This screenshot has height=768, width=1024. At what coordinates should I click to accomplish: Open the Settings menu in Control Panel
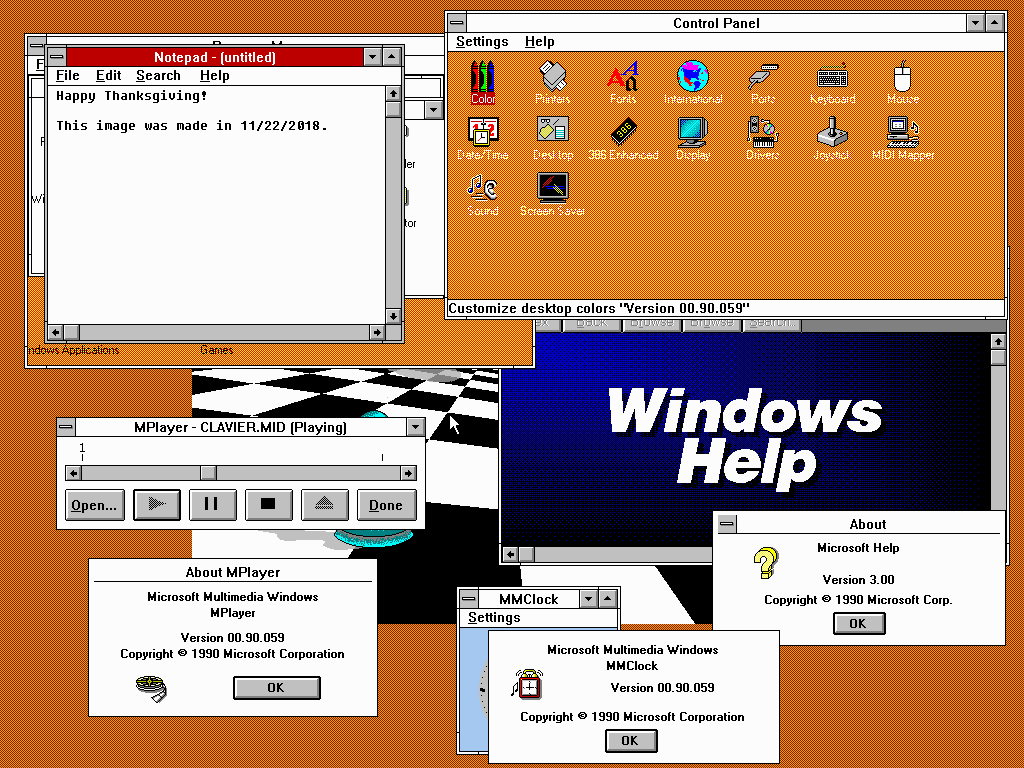482,41
